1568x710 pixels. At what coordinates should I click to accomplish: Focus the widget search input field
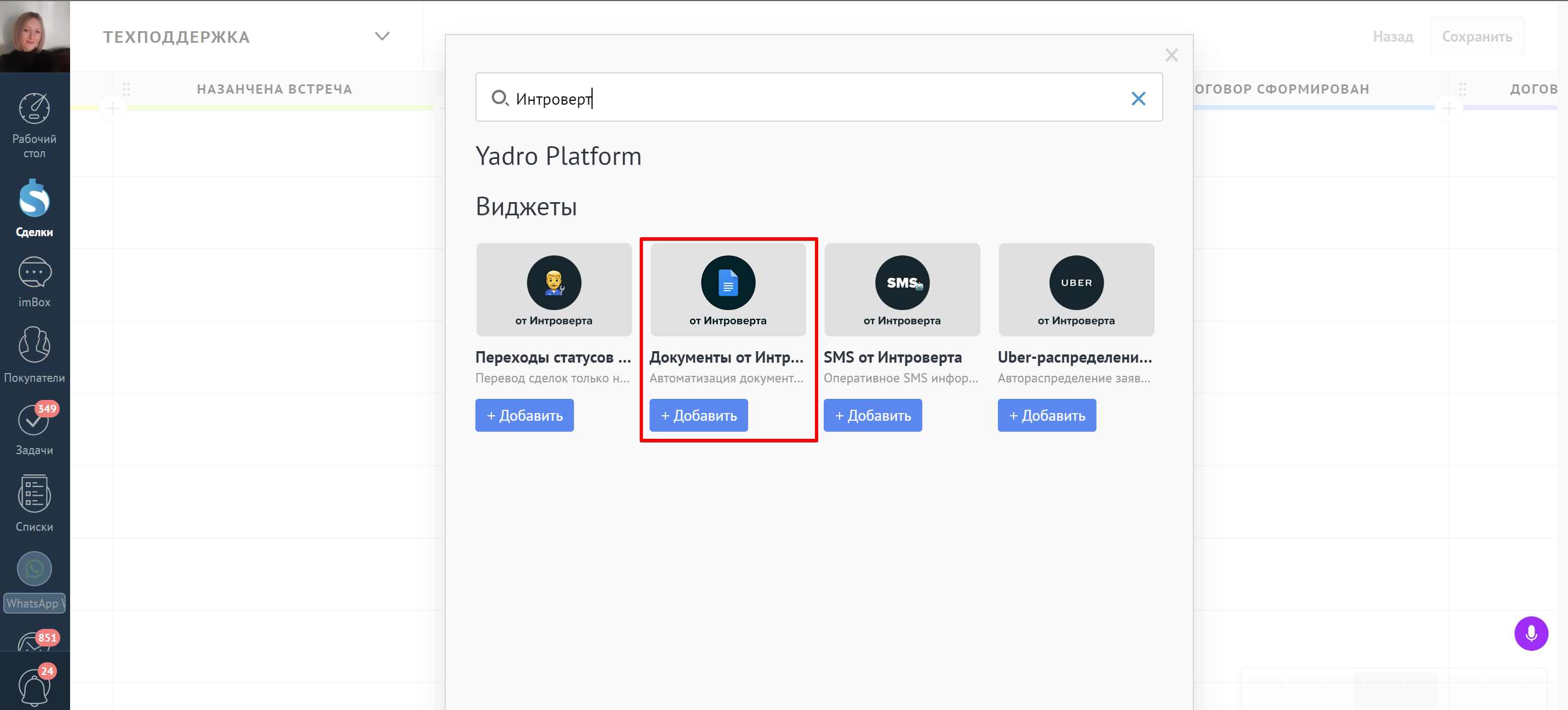819,98
